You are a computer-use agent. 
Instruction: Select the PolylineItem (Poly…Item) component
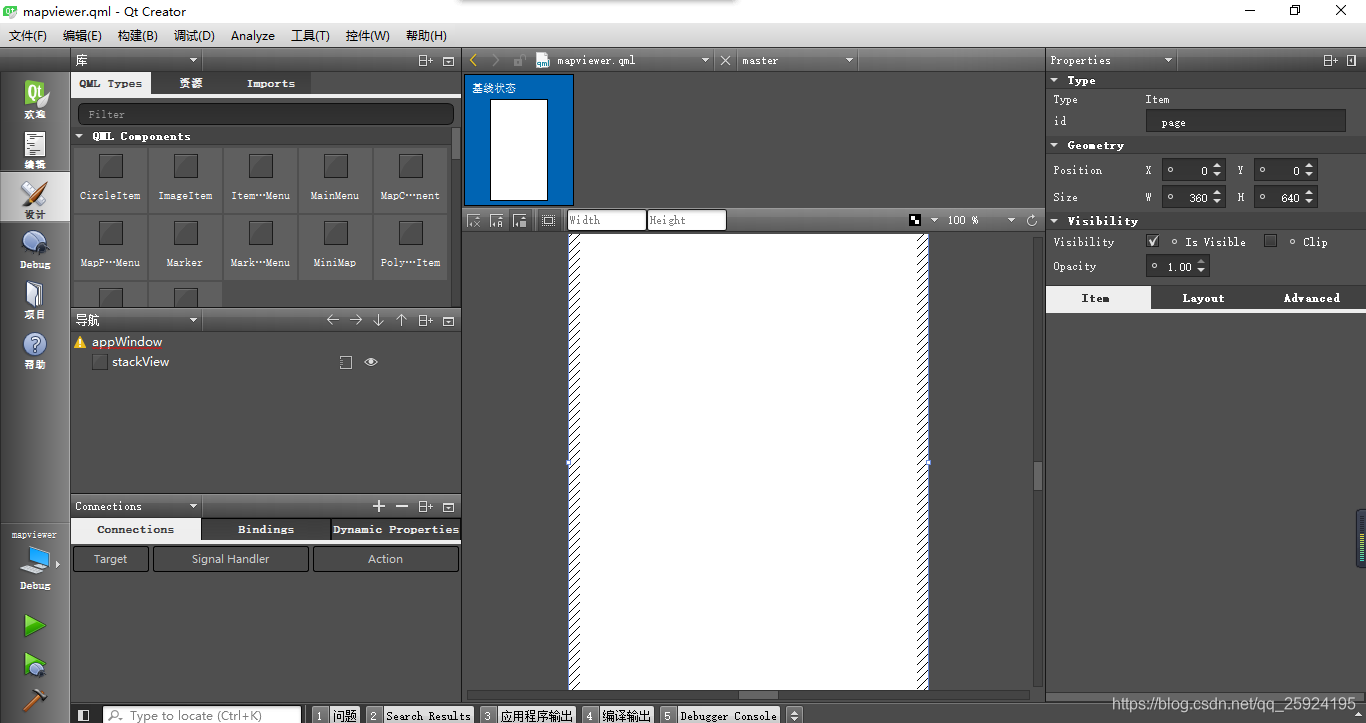click(410, 245)
